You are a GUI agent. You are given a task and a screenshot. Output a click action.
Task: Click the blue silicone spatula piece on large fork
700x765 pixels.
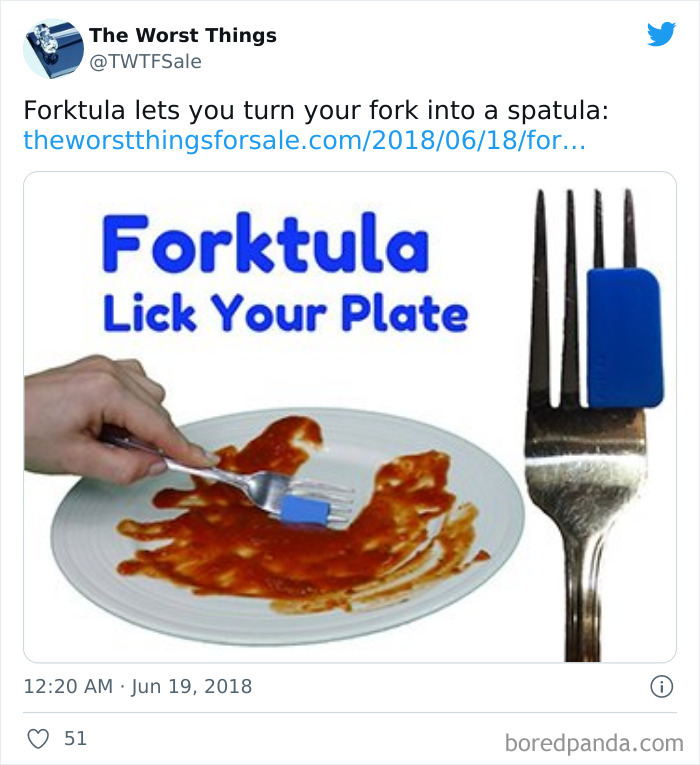tap(625, 338)
